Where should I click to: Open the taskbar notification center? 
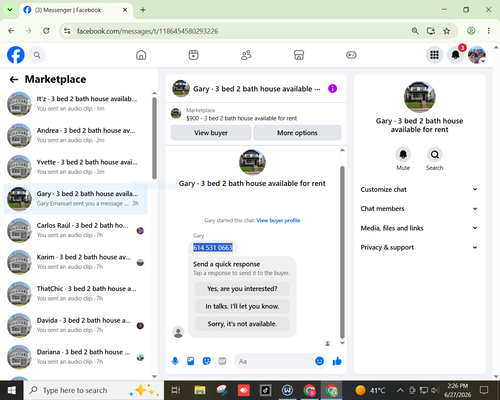pos(484,390)
